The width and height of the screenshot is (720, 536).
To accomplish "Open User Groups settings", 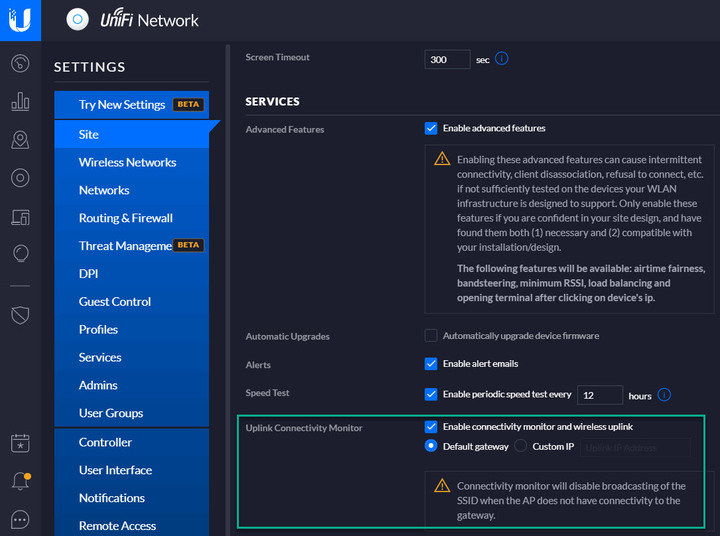I will click(132, 413).
